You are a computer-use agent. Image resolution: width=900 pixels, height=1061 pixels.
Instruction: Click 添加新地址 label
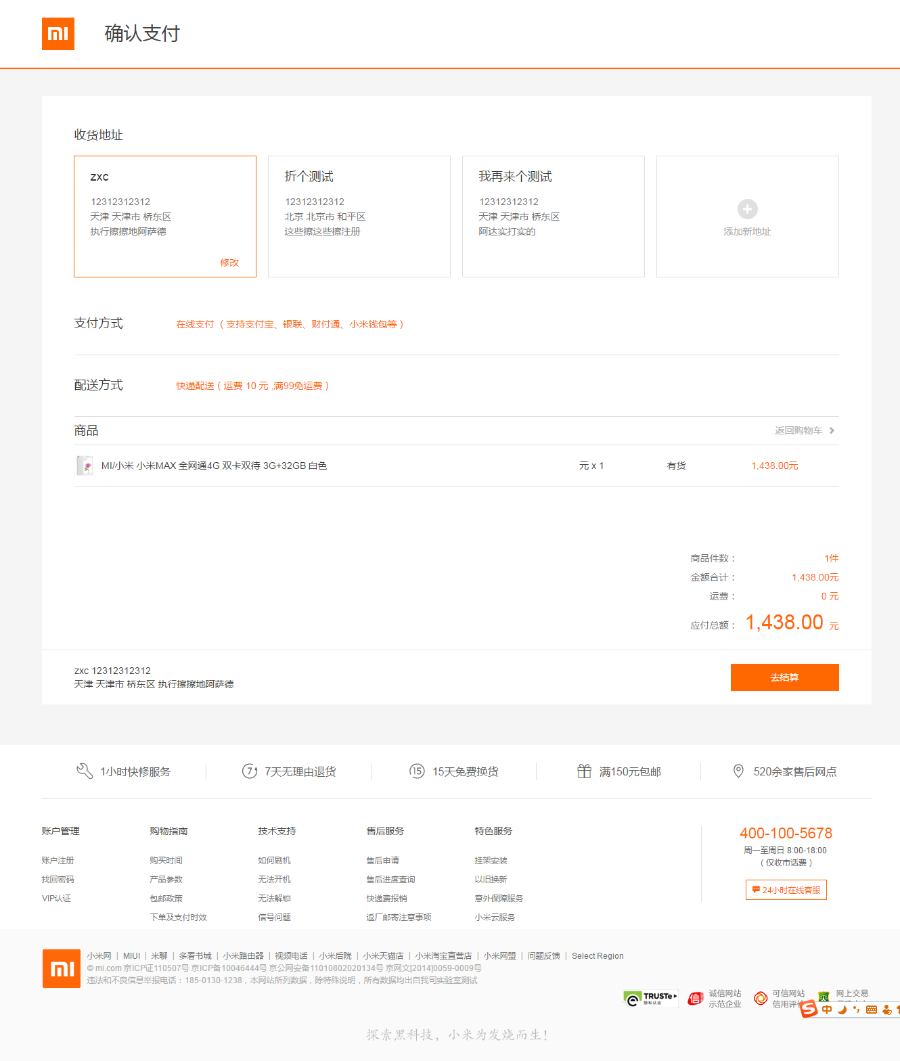(x=747, y=231)
